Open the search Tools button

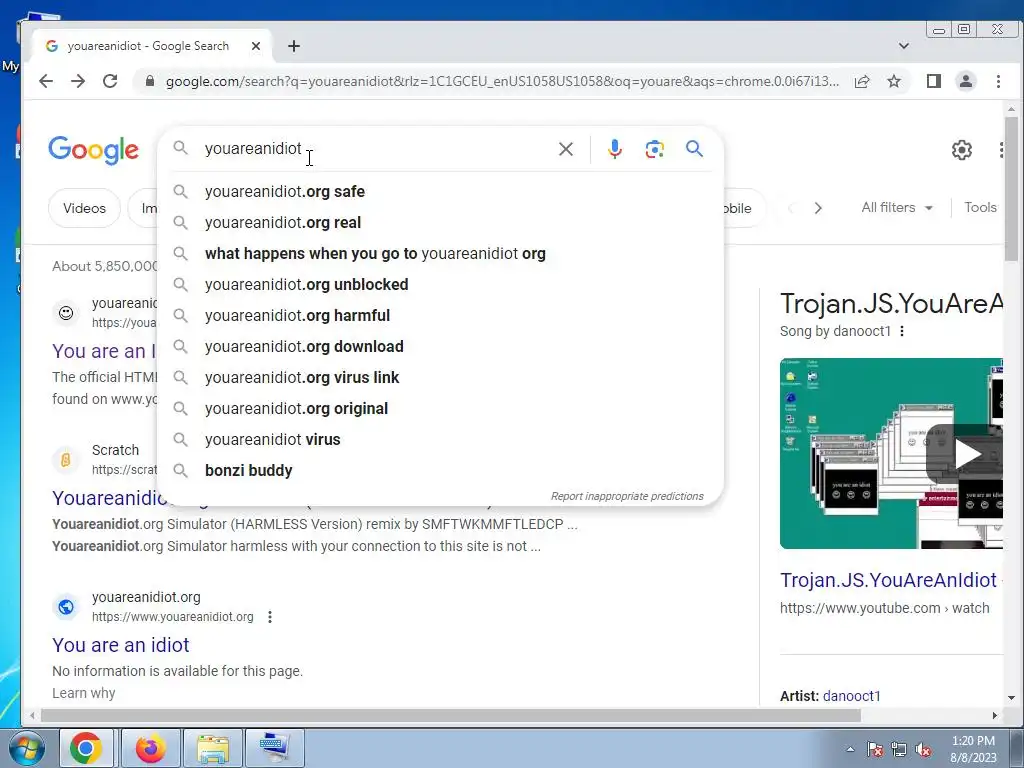point(980,208)
